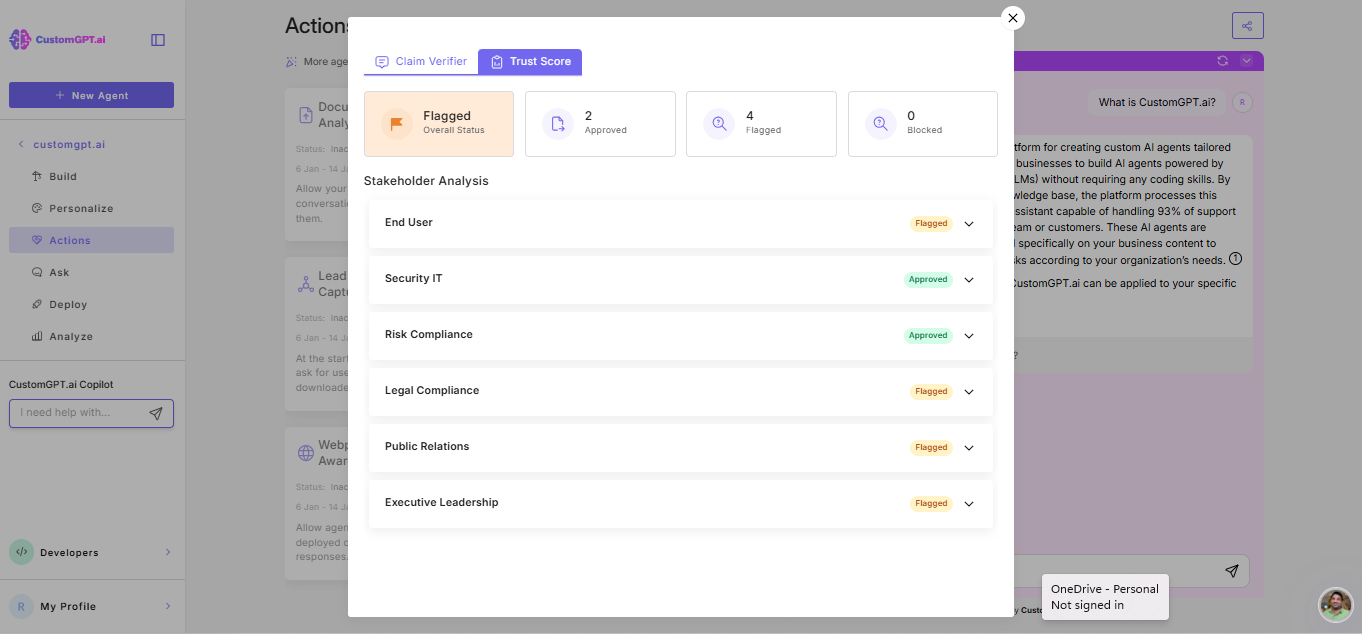Expand the Legal Compliance row
This screenshot has height=634, width=1362.
tap(968, 391)
